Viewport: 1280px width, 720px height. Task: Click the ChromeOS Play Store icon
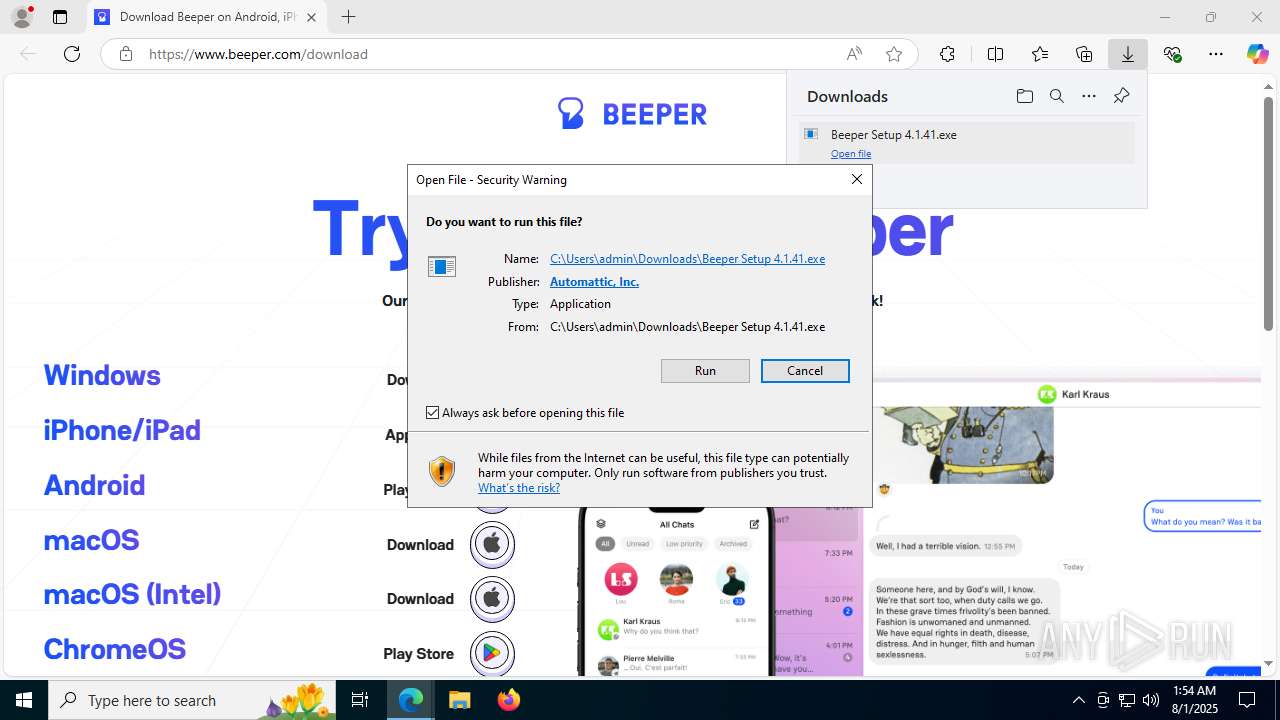(x=492, y=653)
